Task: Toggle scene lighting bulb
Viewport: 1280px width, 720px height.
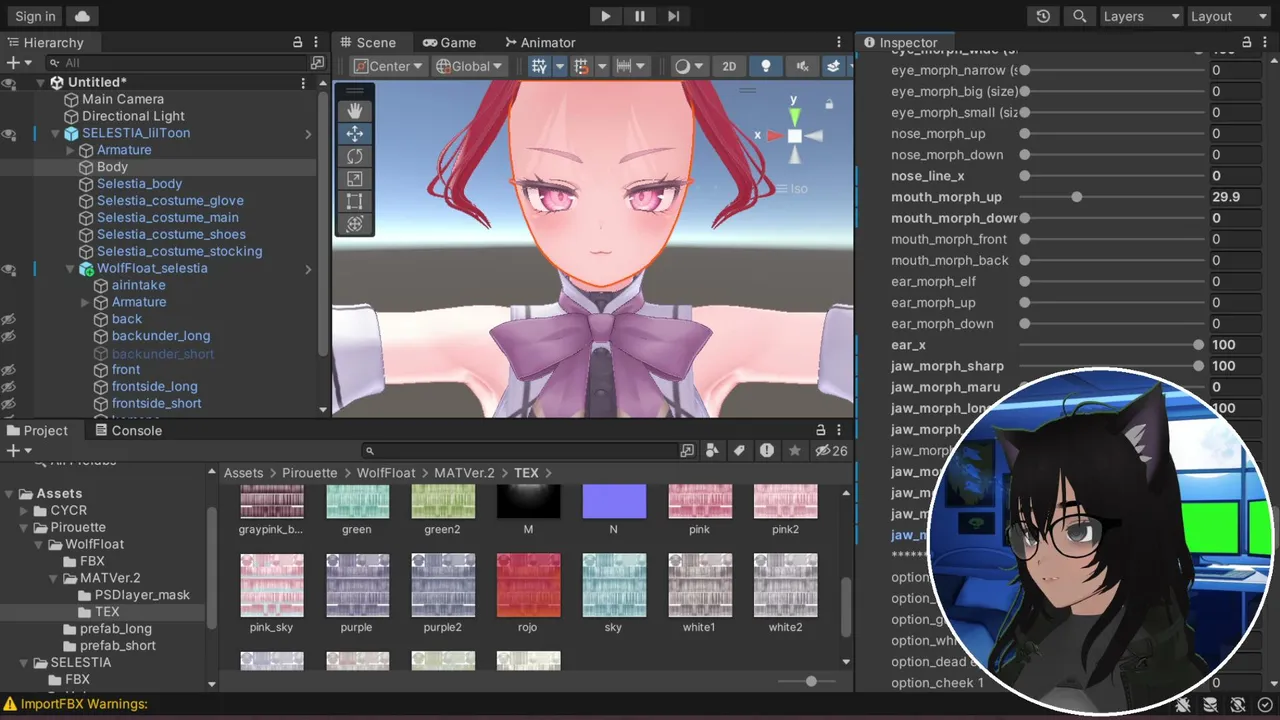Action: coord(766,66)
